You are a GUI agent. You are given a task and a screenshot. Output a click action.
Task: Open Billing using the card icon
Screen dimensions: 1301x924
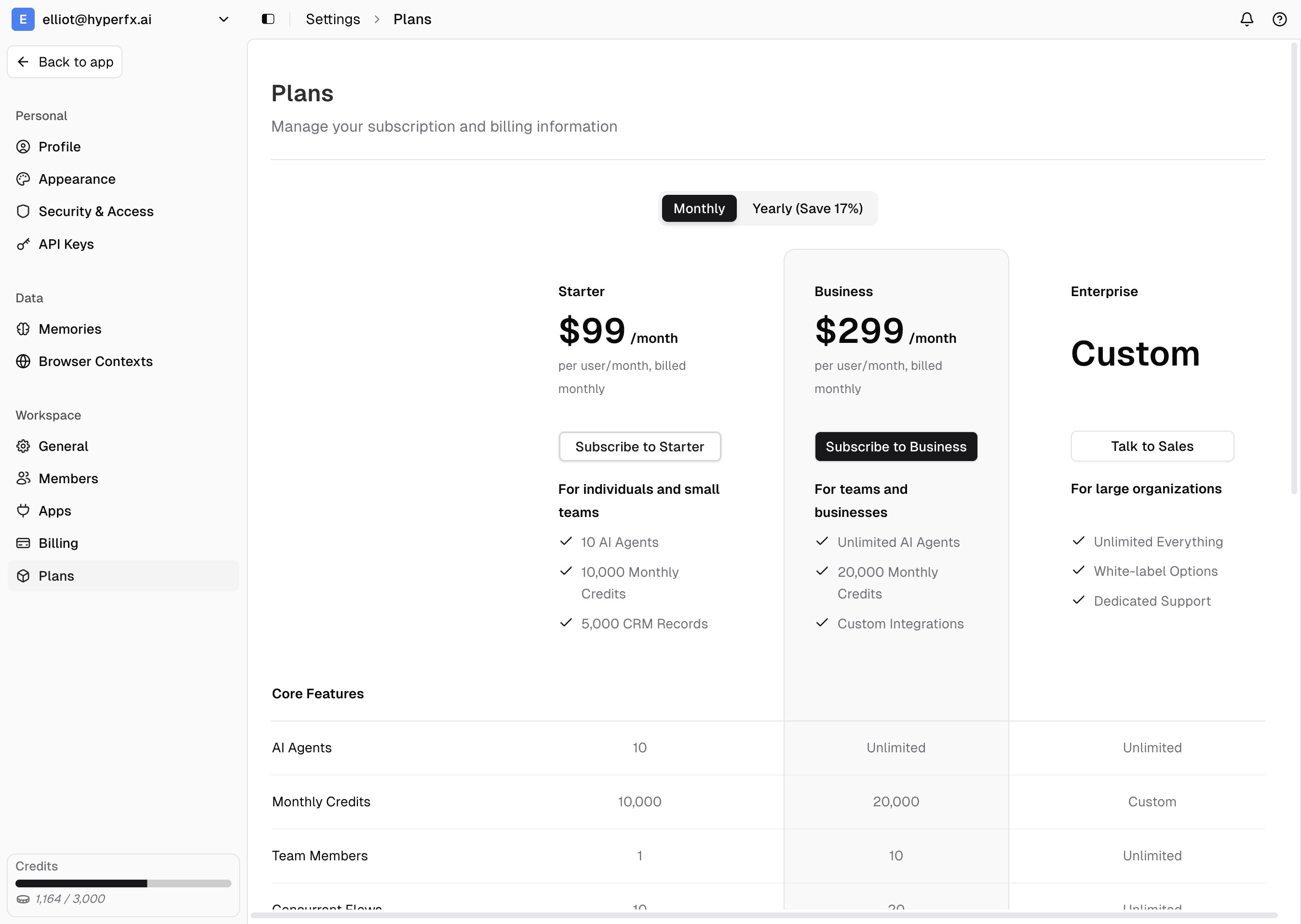coord(23,543)
